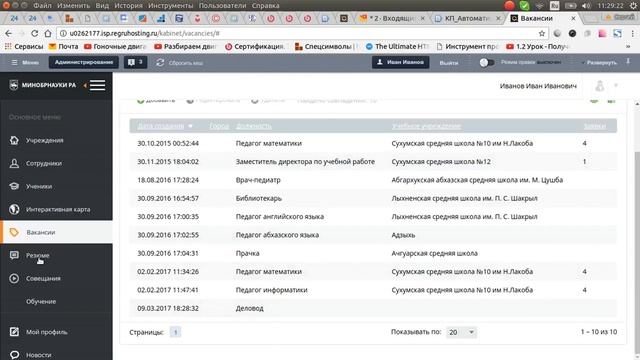
Task: Open Новости in the sidebar
Action: coord(38,355)
